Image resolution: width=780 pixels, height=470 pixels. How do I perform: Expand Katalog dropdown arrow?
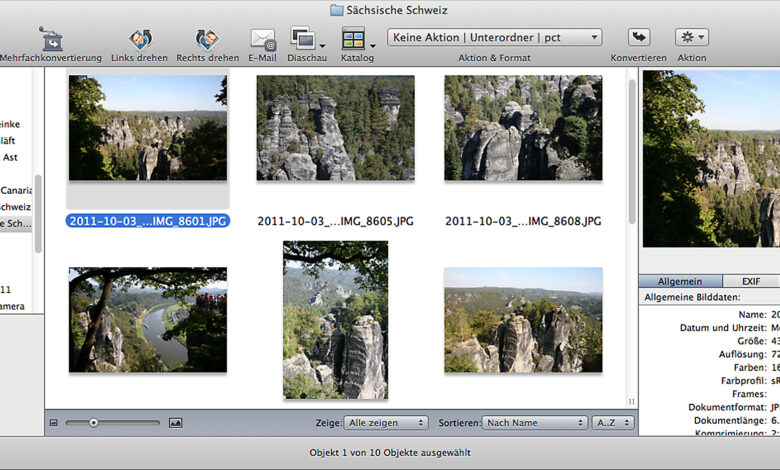pos(373,46)
